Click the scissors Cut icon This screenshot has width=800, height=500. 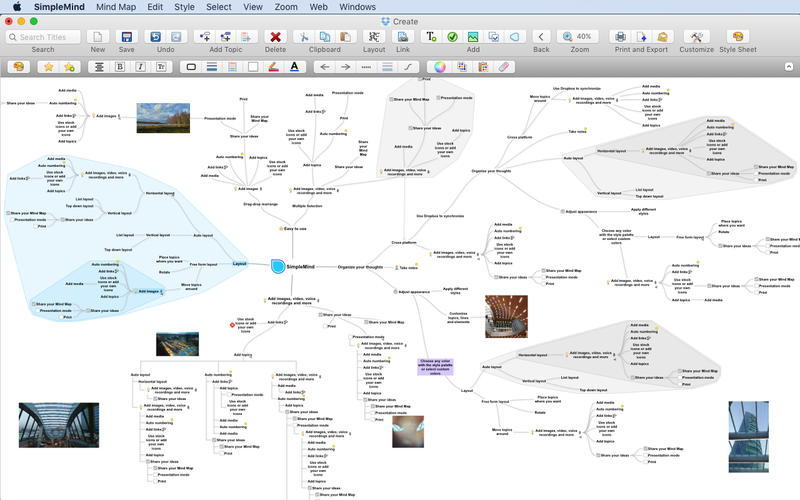[304, 37]
